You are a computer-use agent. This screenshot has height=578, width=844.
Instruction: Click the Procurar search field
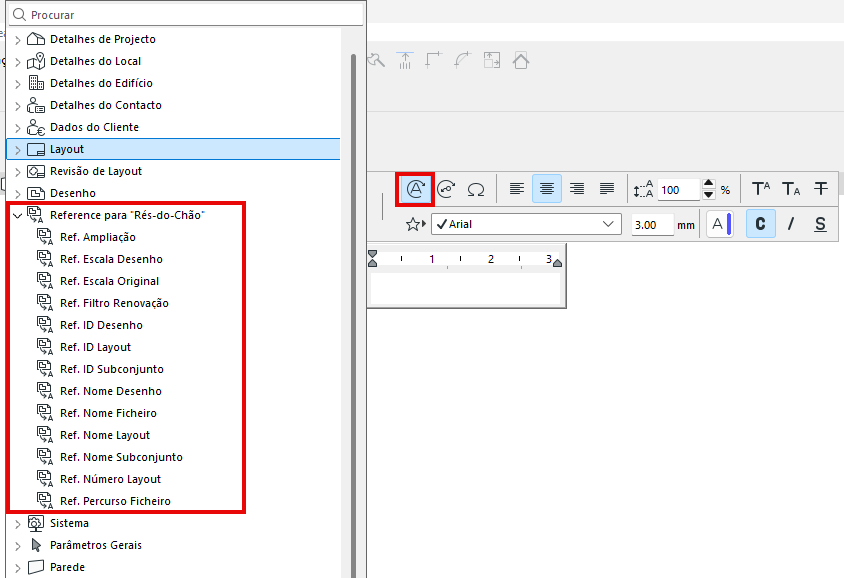(x=186, y=15)
